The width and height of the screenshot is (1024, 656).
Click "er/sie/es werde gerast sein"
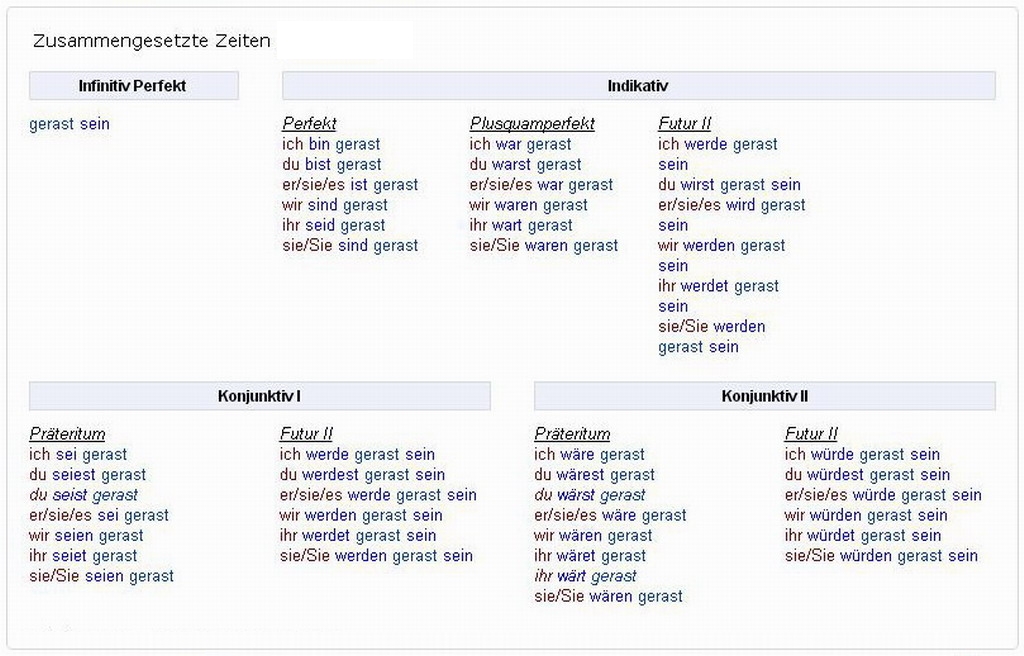pos(378,495)
